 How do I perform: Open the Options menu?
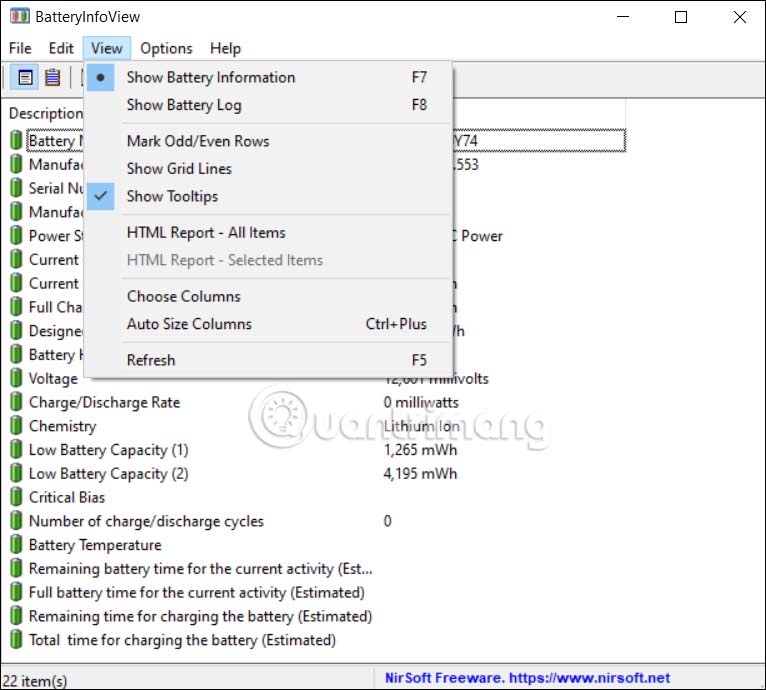(x=166, y=48)
